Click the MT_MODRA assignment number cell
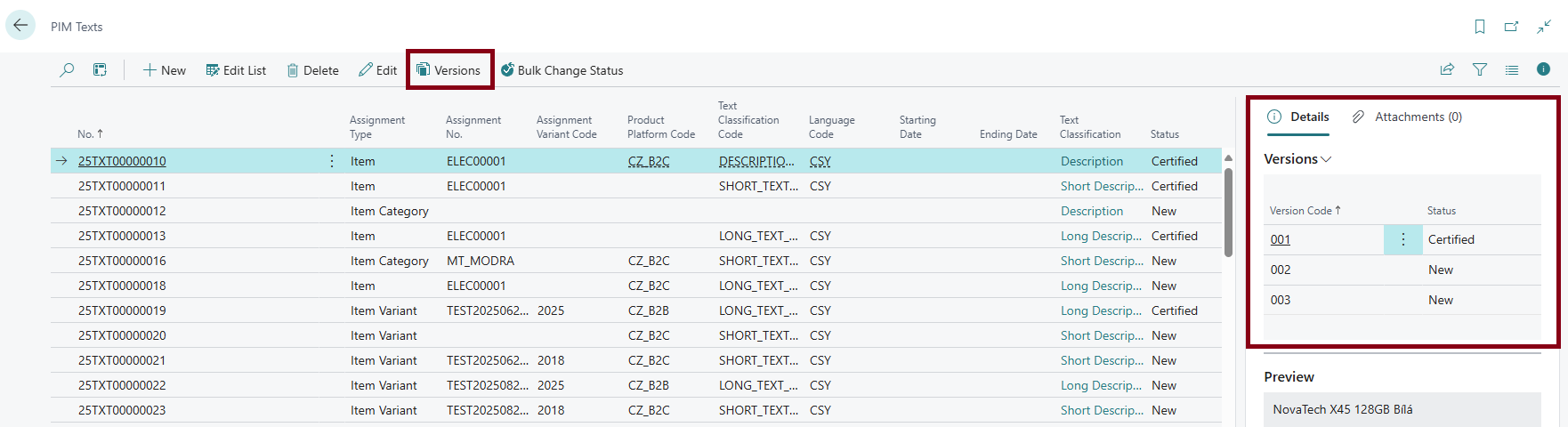This screenshot has width=1568, height=427. 481,261
